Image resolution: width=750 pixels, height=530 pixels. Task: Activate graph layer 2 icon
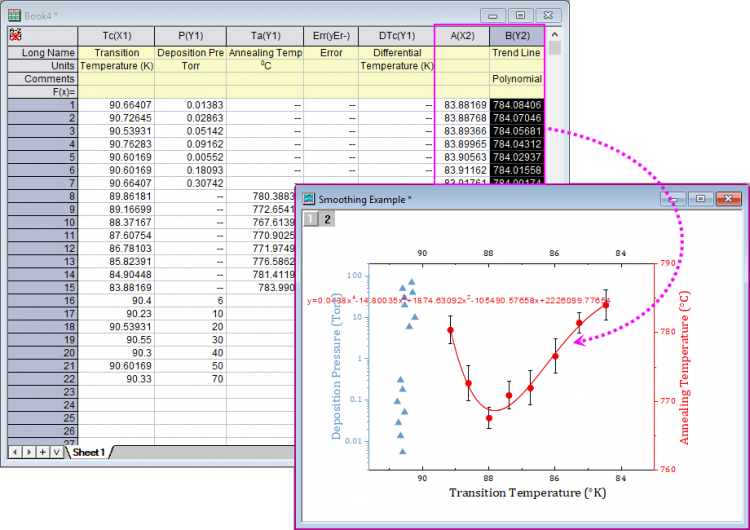coord(327,218)
